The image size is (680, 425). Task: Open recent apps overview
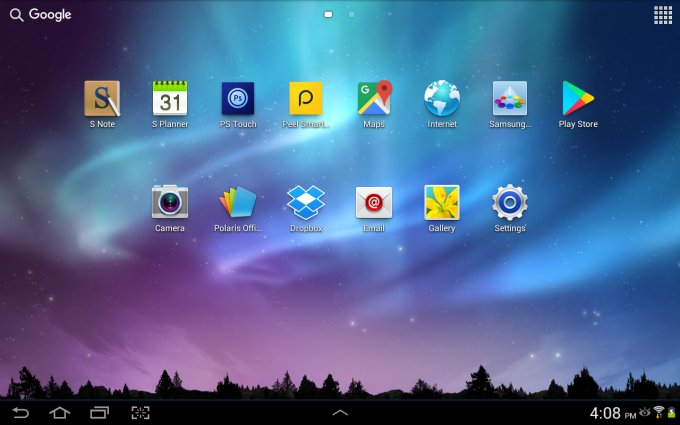click(99, 412)
